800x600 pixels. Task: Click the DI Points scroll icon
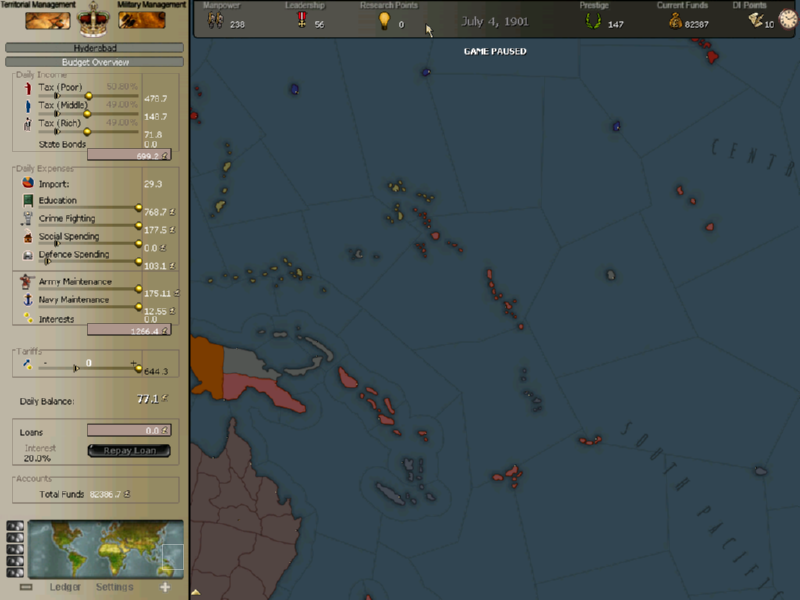pyautogui.click(x=755, y=20)
